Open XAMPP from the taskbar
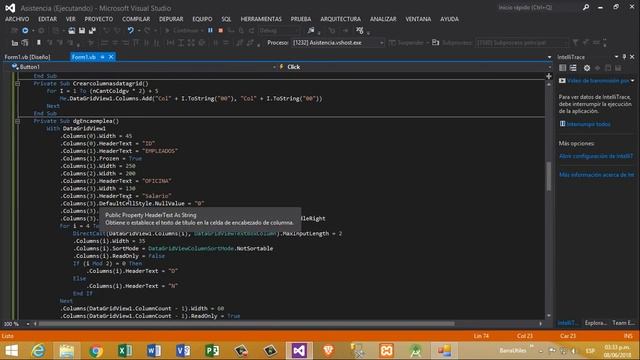 pyautogui.click(x=386, y=351)
